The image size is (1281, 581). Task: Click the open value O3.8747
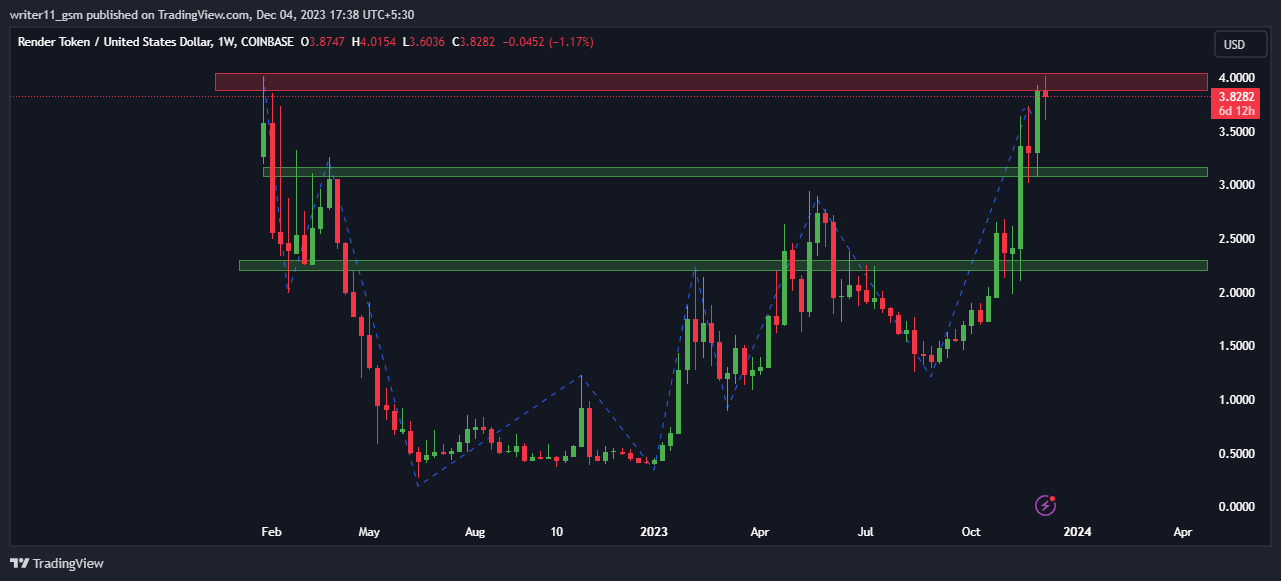point(325,42)
